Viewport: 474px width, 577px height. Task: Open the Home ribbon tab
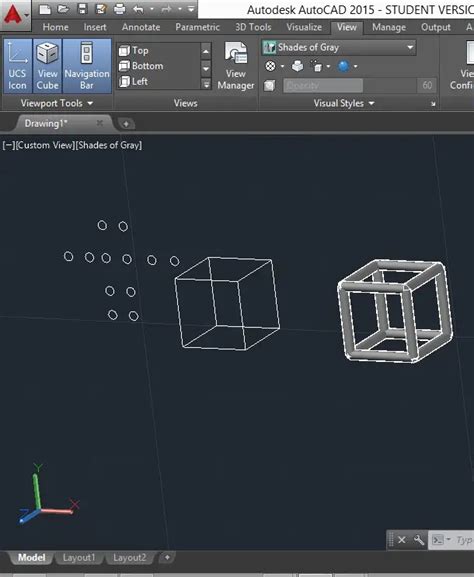(55, 27)
